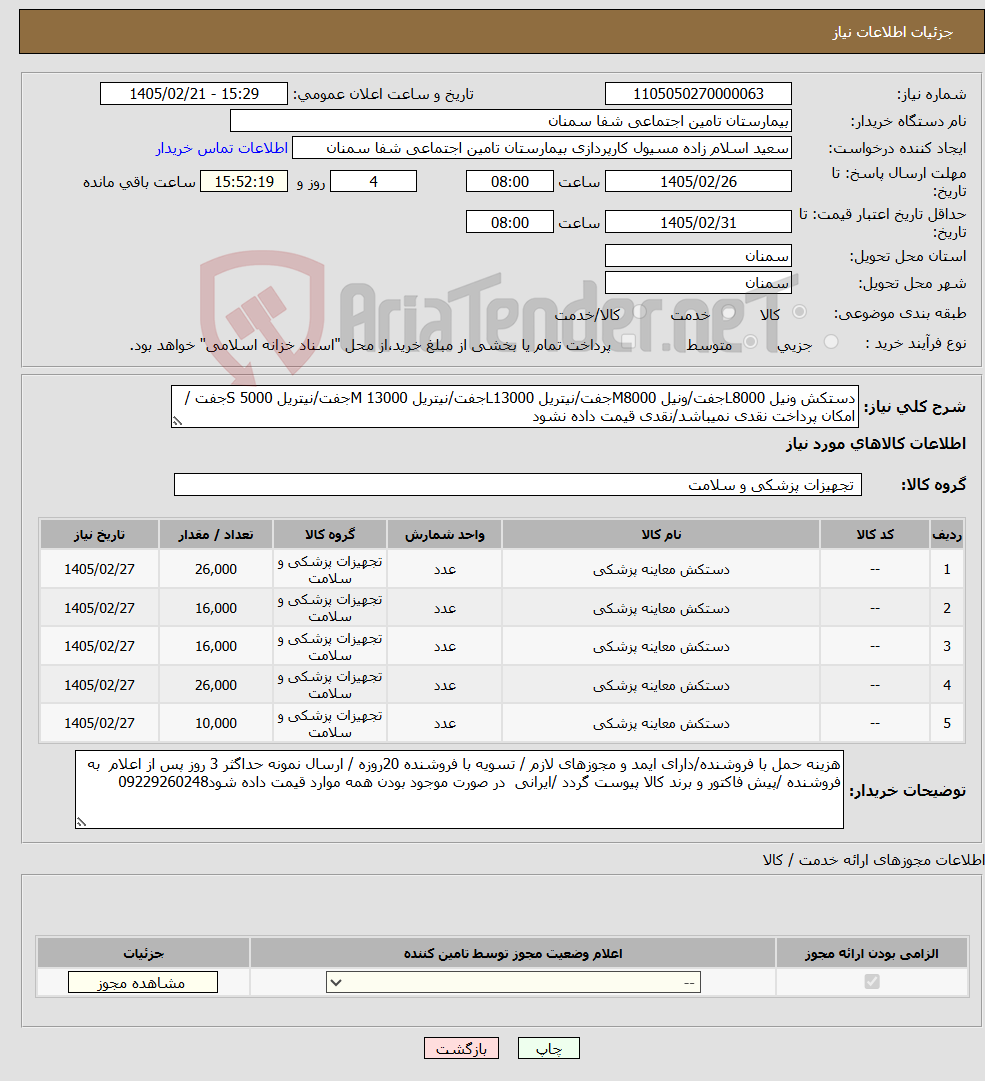The width and height of the screenshot is (985, 1081).
Task: Click the goods group field تجهیزات پزشکی
Action: (518, 485)
